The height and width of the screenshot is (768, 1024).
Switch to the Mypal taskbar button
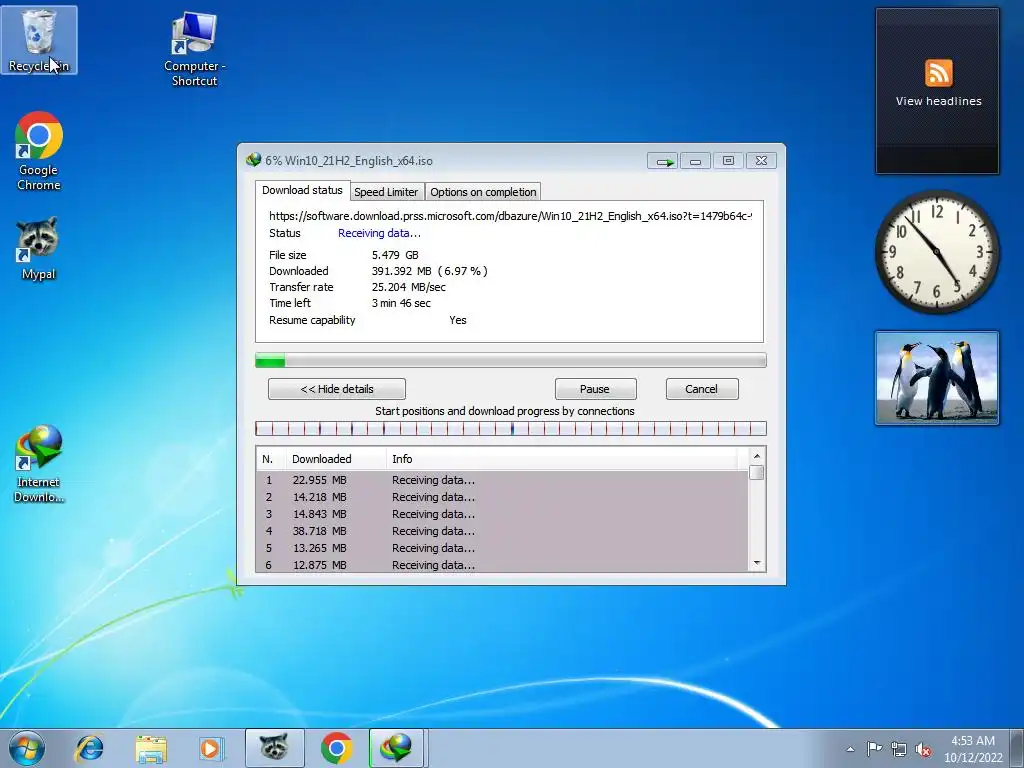[274, 748]
